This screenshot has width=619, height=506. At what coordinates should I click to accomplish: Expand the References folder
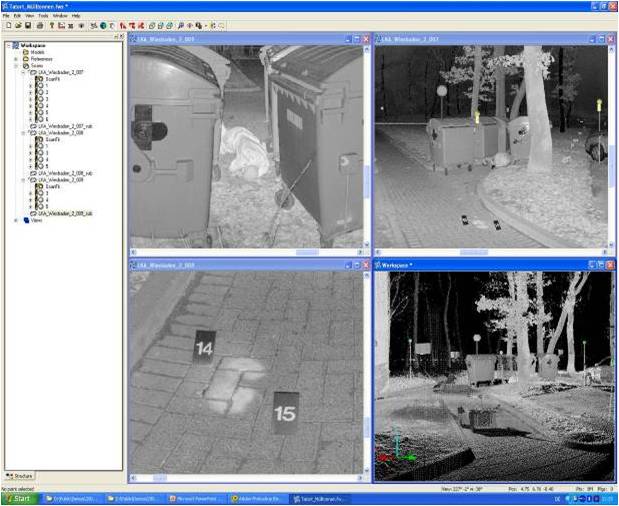coord(16,59)
